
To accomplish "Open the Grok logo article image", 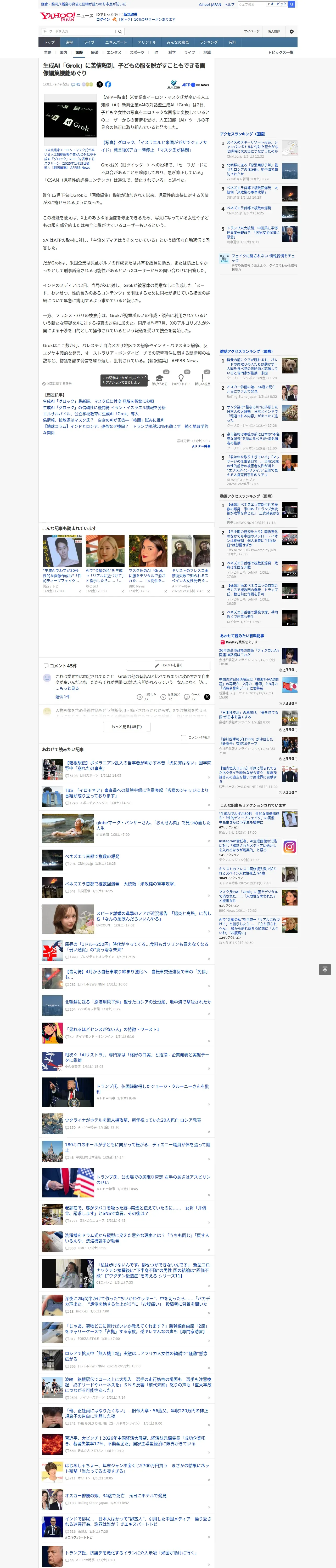I will click(70, 120).
